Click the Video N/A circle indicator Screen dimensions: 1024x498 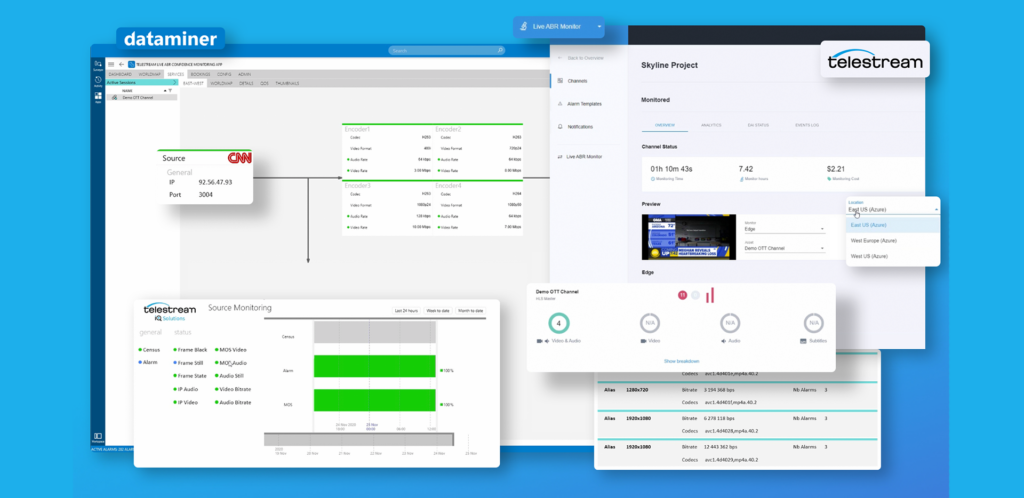coord(650,322)
